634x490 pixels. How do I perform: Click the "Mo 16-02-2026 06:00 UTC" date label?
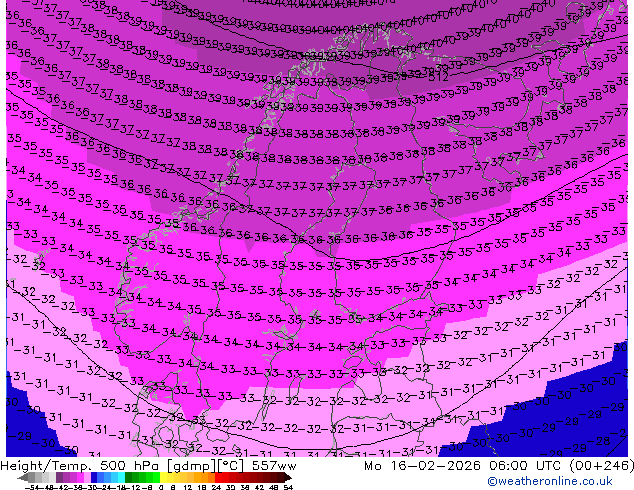click(464, 466)
